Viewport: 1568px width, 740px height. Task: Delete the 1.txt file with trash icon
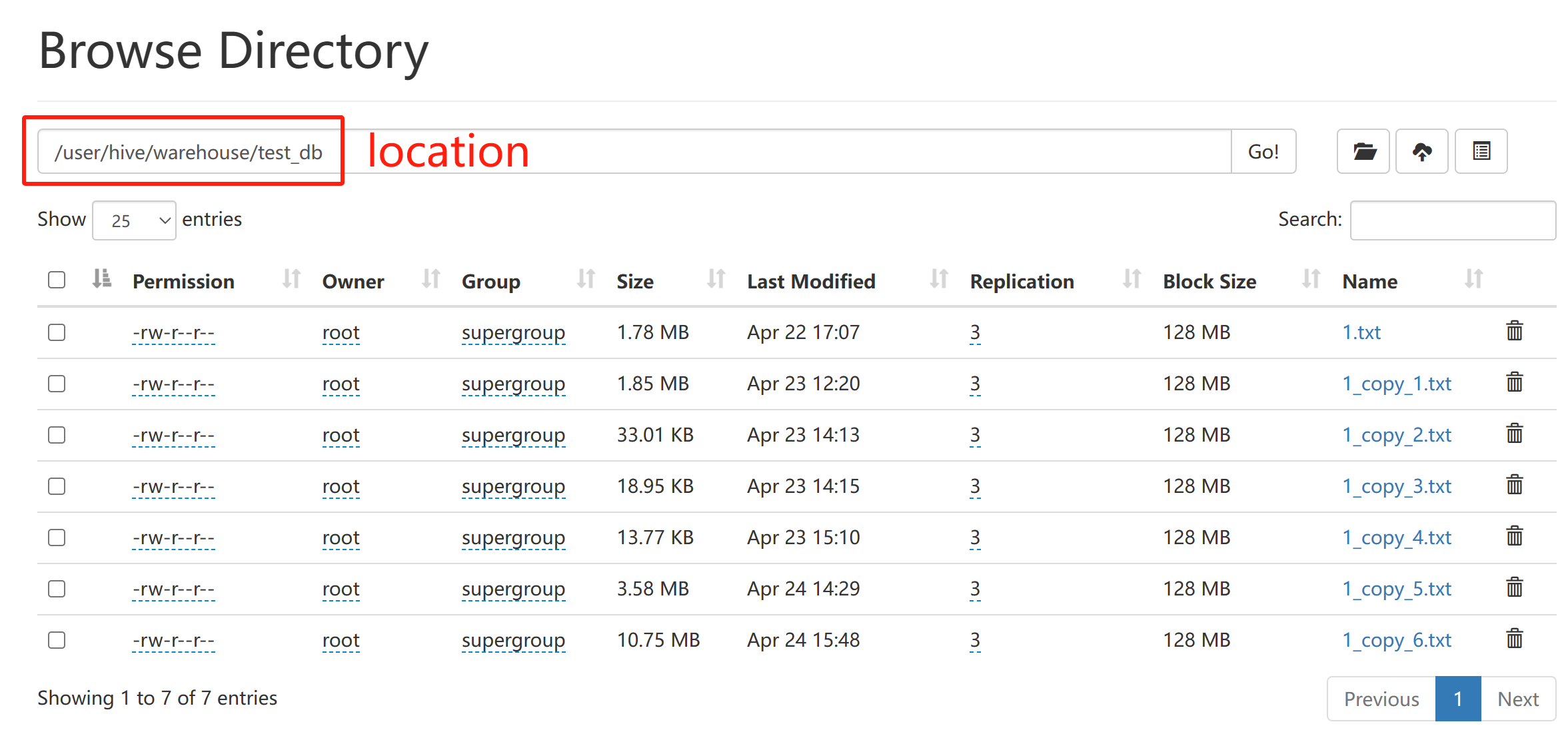[1514, 331]
